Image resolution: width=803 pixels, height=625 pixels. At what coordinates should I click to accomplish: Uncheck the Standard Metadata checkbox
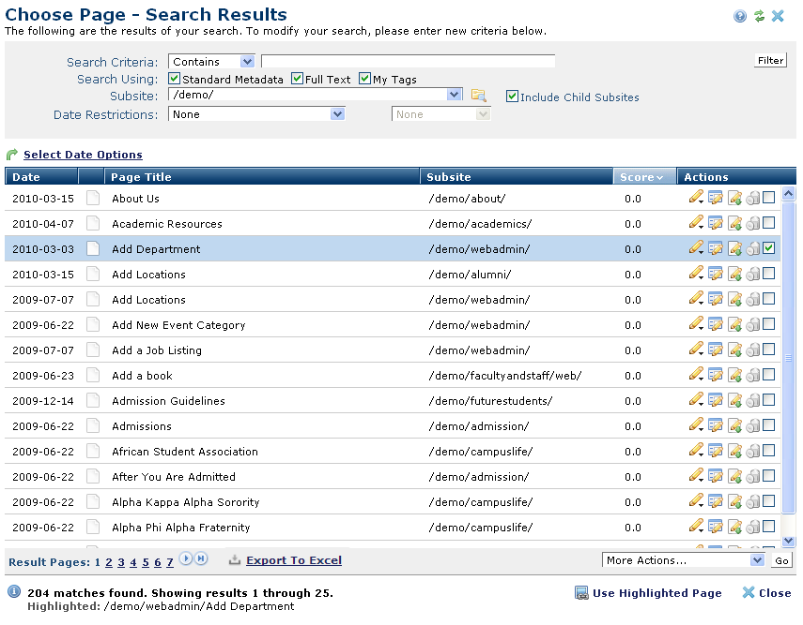174,79
